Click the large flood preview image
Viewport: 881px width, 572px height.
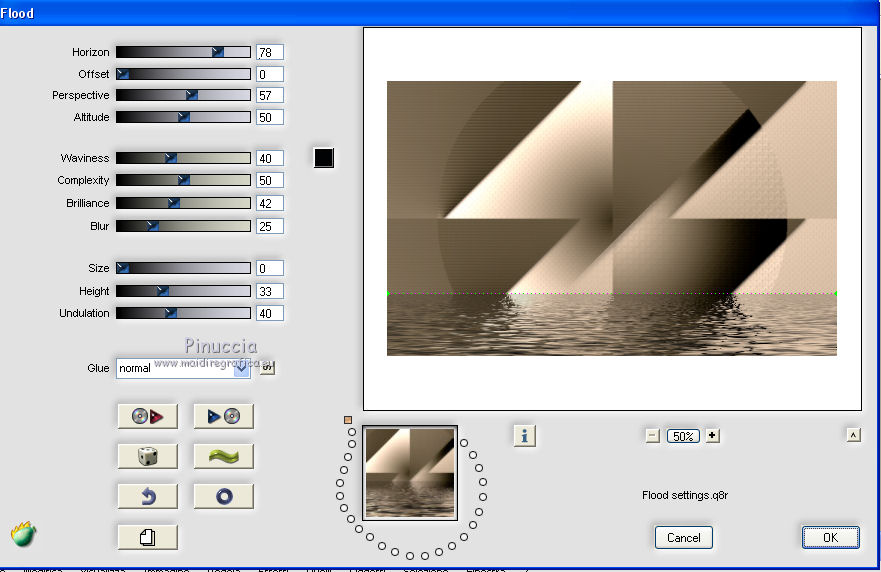click(611, 219)
